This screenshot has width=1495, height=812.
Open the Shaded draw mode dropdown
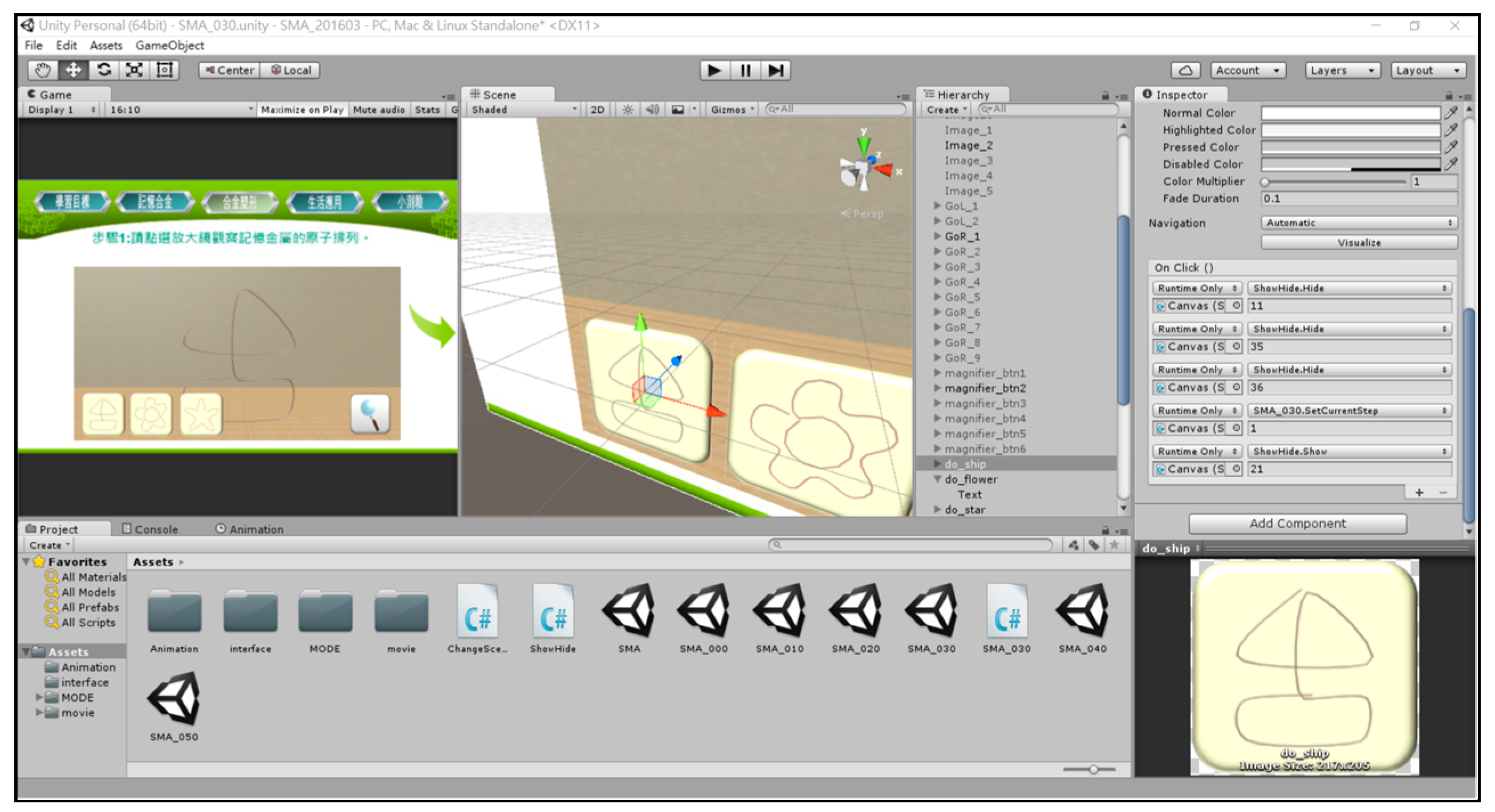click(x=523, y=109)
